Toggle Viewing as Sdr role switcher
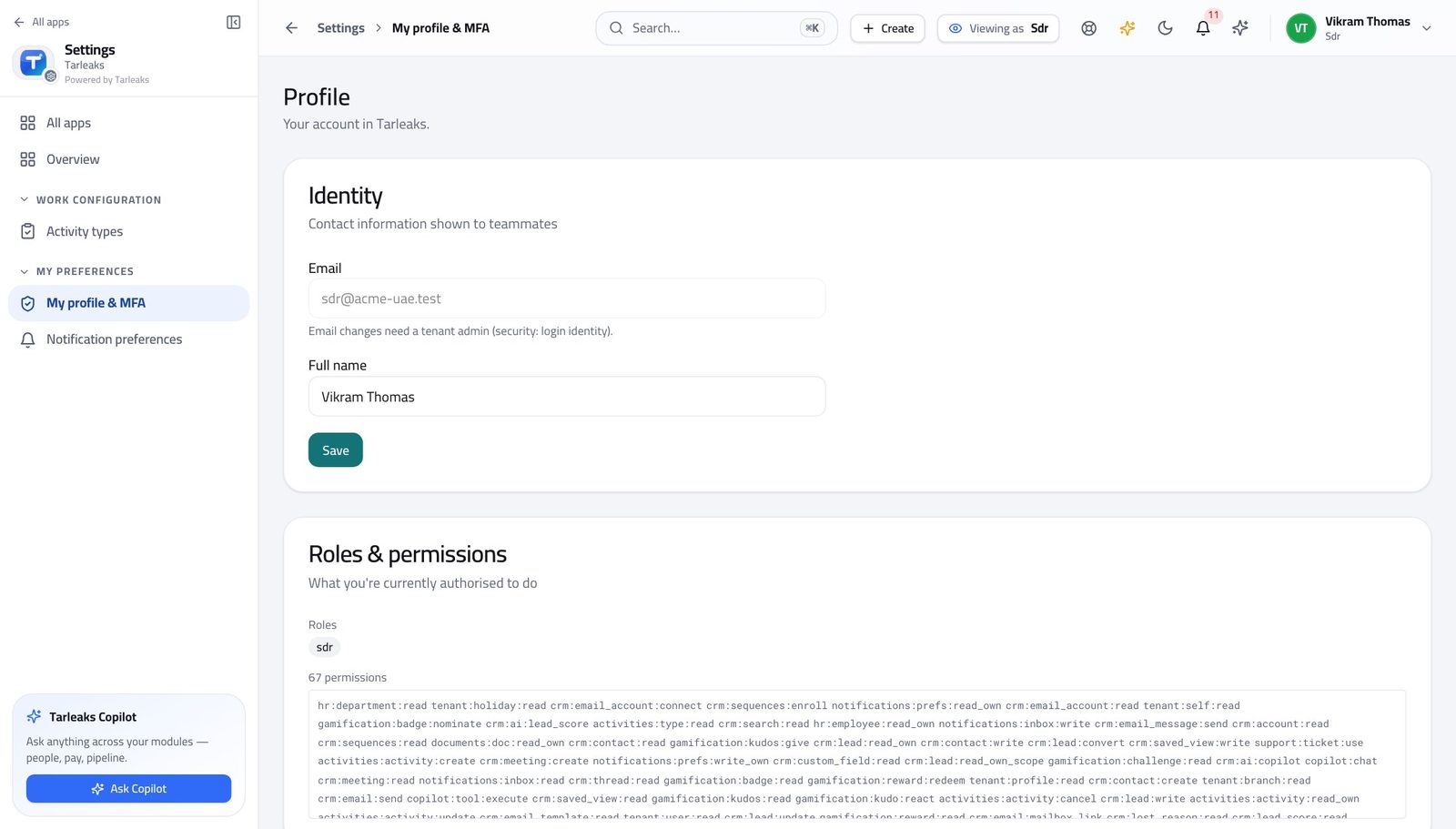The width and height of the screenshot is (1456, 829). [x=998, y=28]
